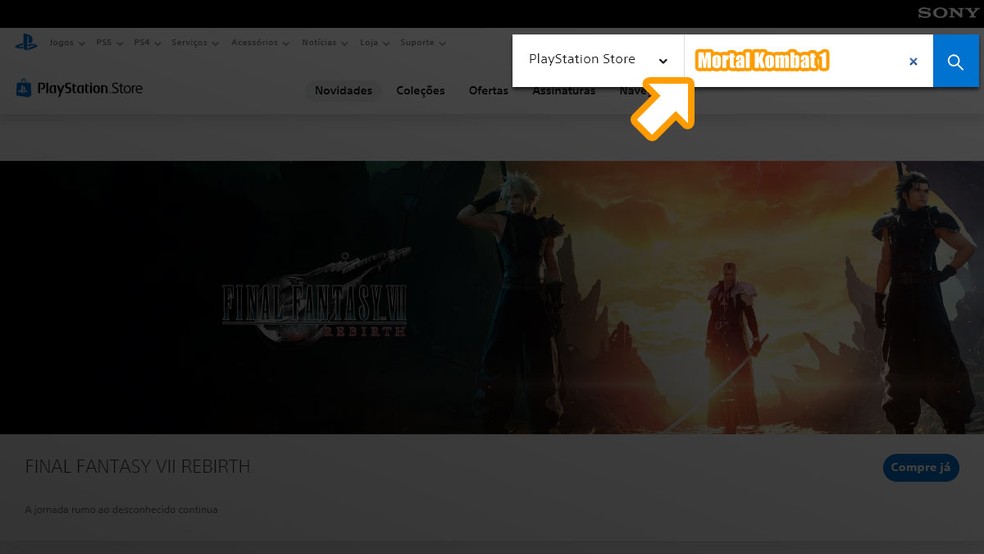The width and height of the screenshot is (984, 554).
Task: Expand the PS4 menu
Action: [147, 43]
